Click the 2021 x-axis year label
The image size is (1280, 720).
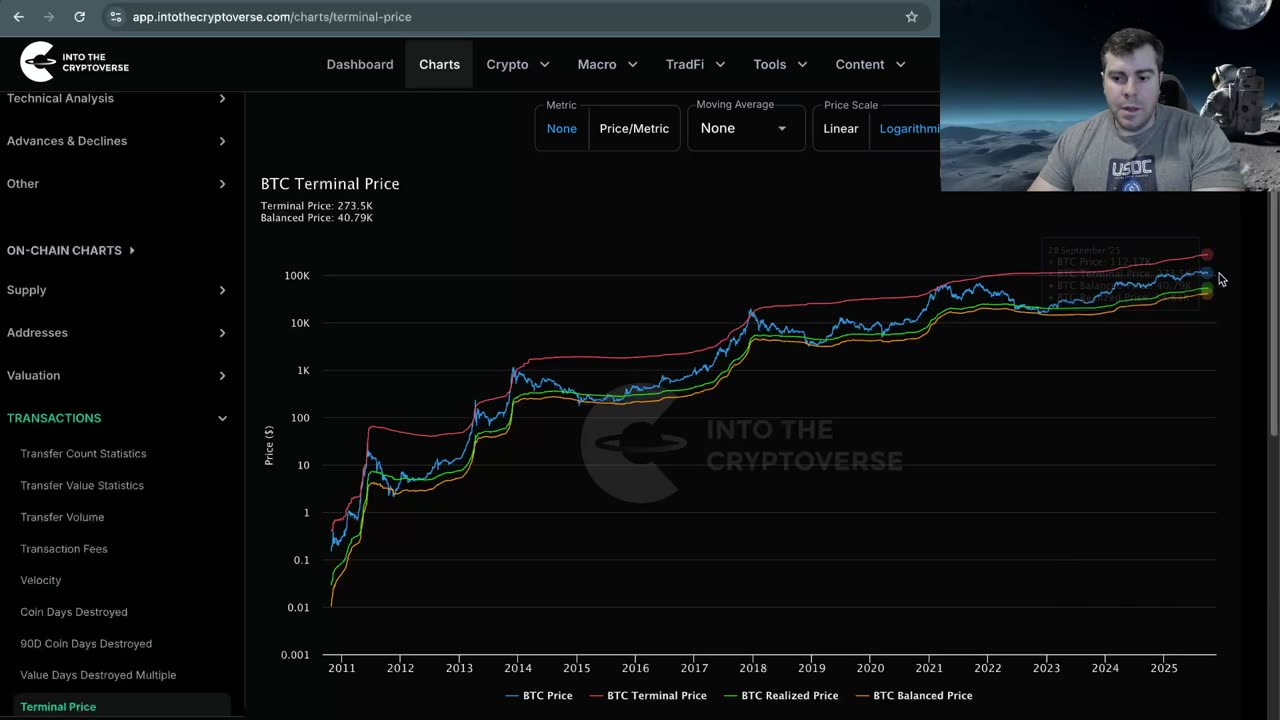[x=929, y=668]
